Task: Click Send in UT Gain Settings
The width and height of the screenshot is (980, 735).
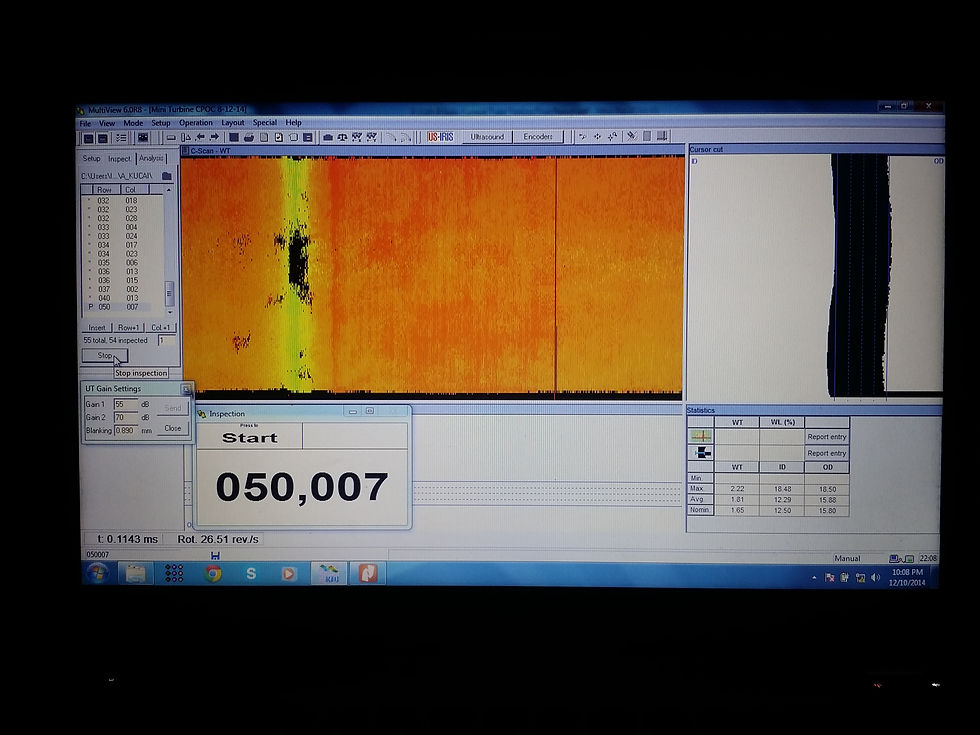Action: pyautogui.click(x=172, y=408)
